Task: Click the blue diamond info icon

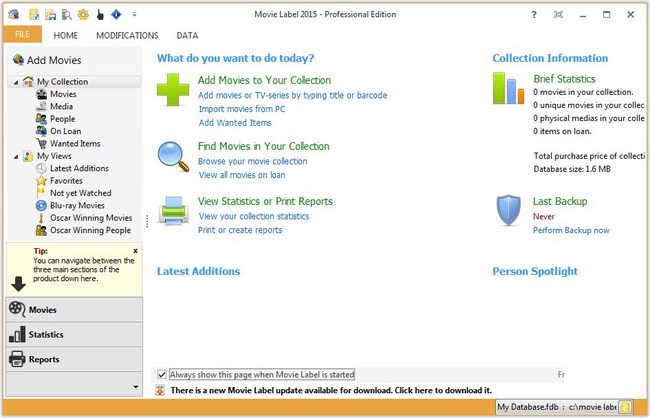Action: pos(116,15)
